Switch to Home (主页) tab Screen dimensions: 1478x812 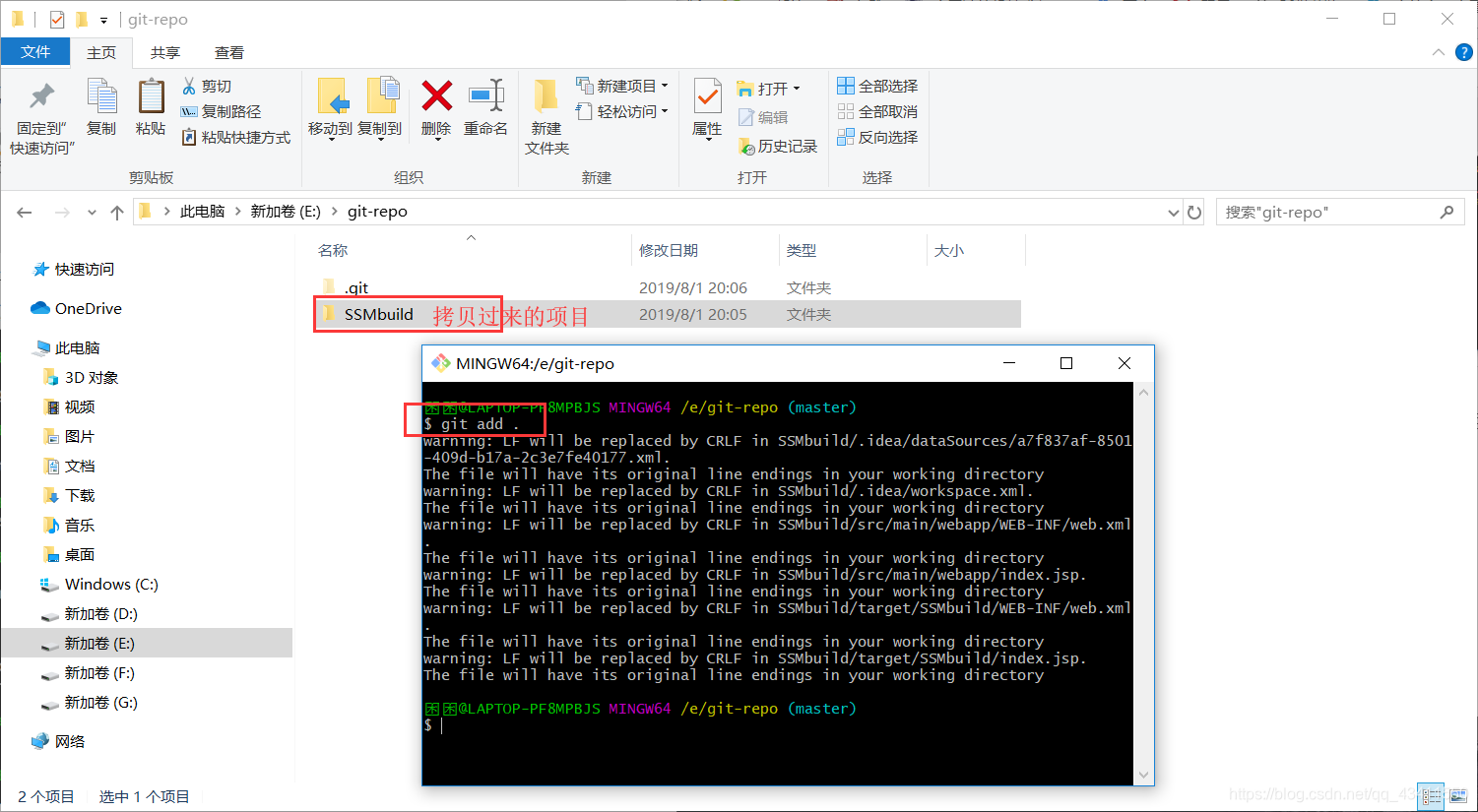(x=101, y=52)
